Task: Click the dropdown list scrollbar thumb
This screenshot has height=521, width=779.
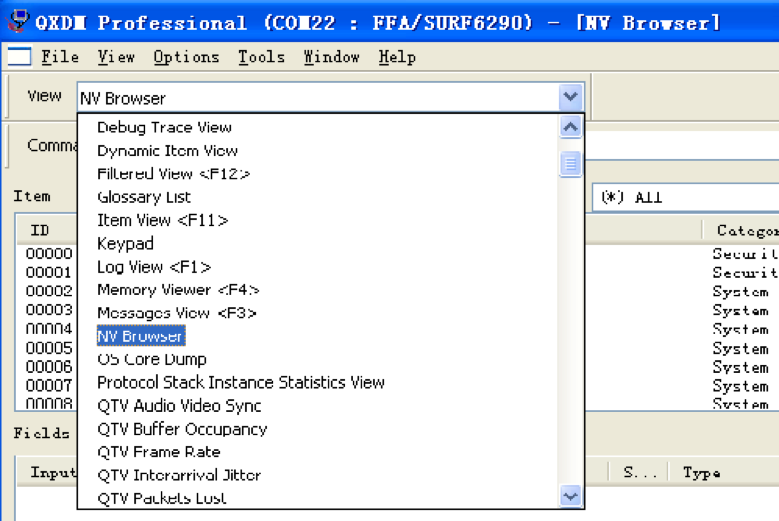Action: 570,164
